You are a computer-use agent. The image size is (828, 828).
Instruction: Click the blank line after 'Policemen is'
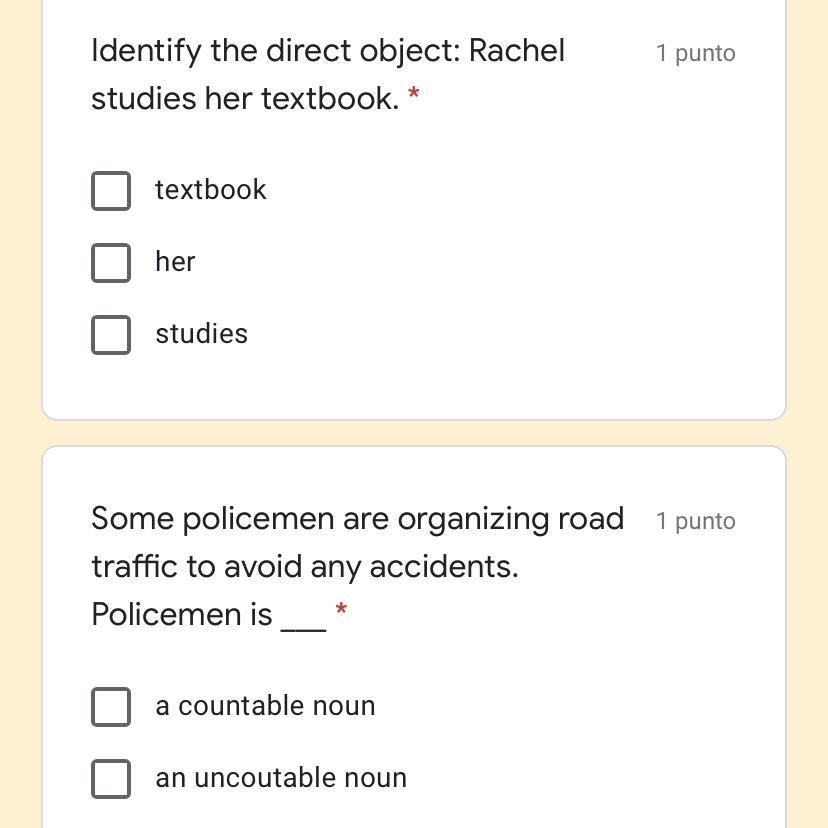pyautogui.click(x=304, y=620)
